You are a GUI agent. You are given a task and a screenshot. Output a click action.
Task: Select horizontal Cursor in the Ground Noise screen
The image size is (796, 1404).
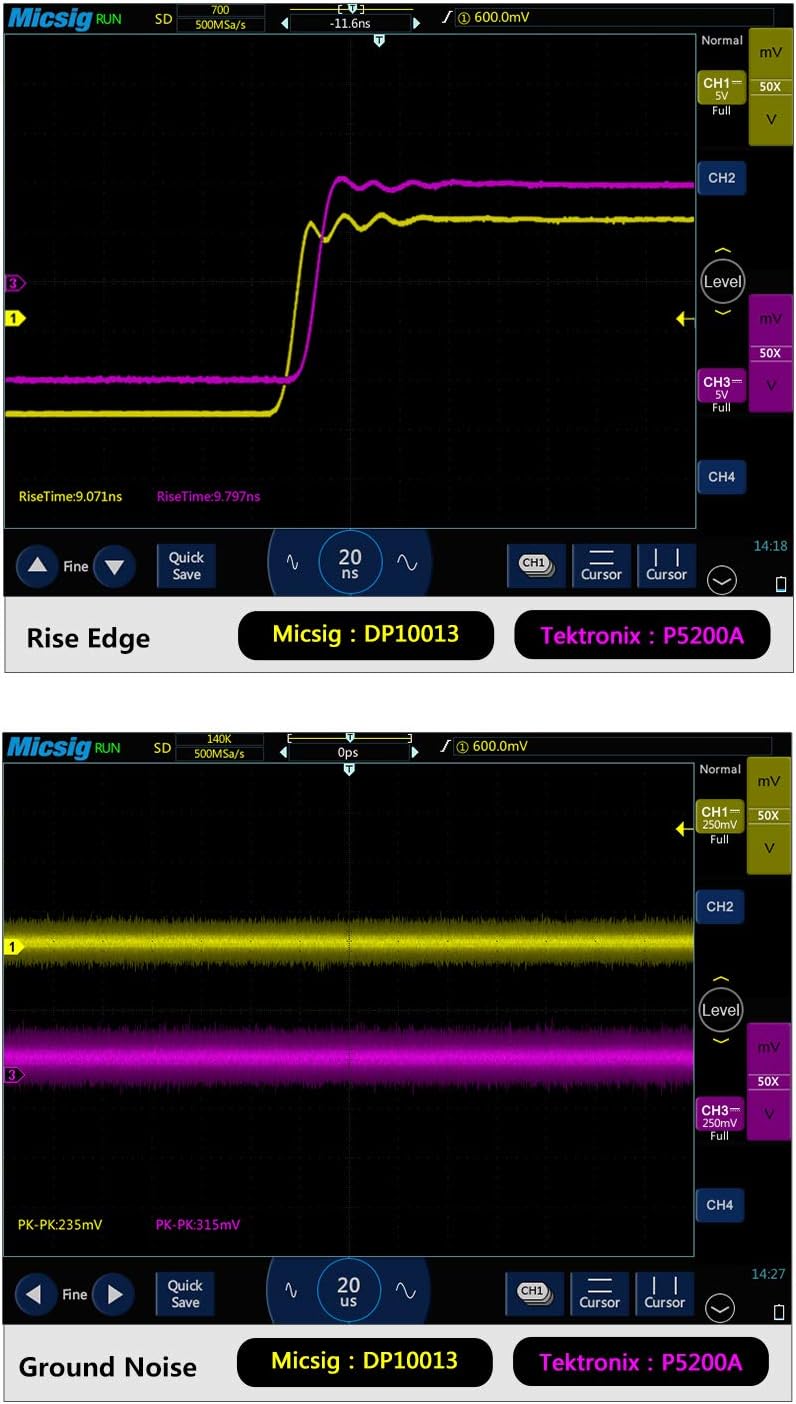click(x=600, y=1293)
